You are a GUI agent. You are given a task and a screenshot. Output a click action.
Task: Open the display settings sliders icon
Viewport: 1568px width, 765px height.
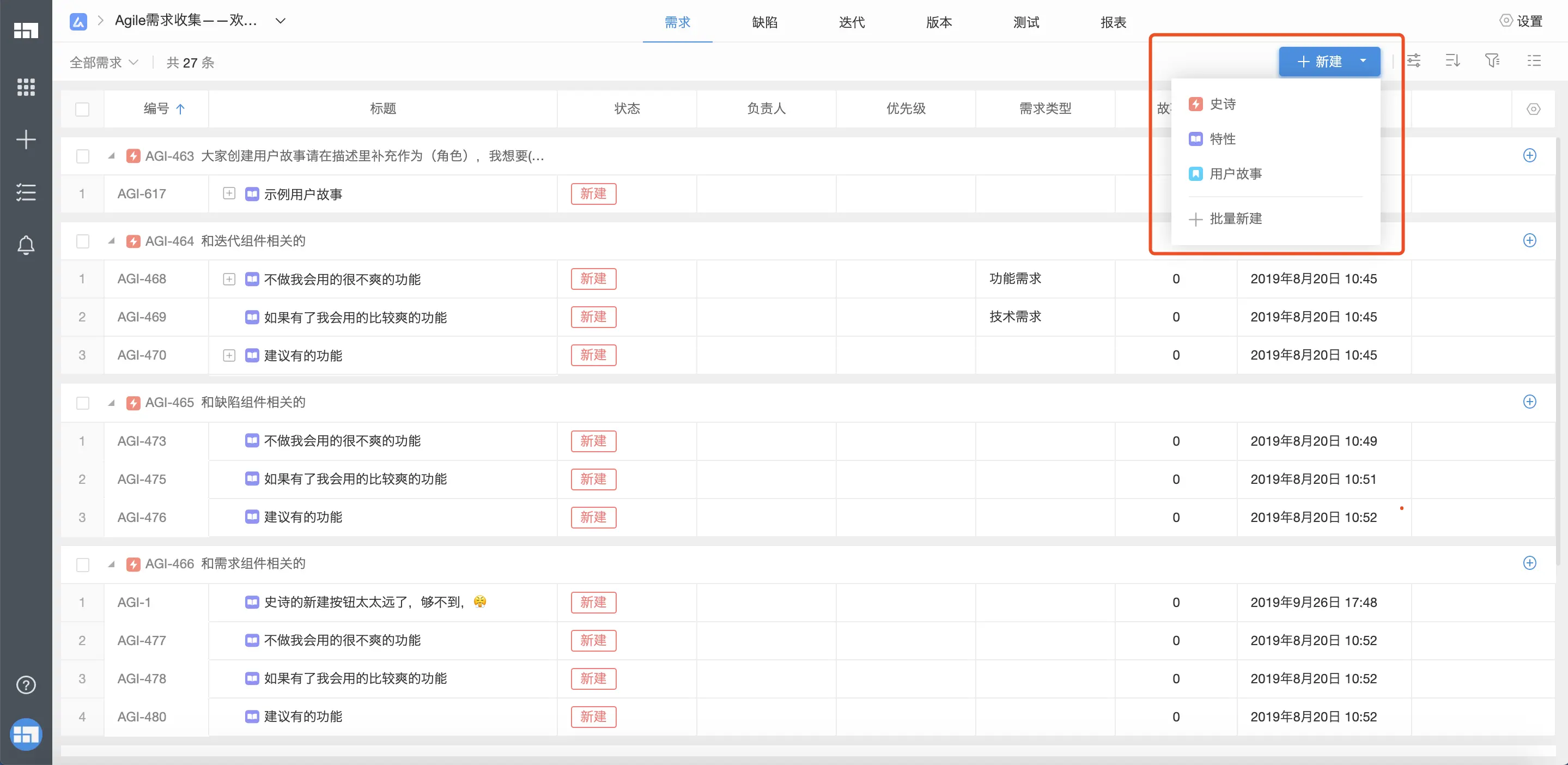[x=1413, y=60]
